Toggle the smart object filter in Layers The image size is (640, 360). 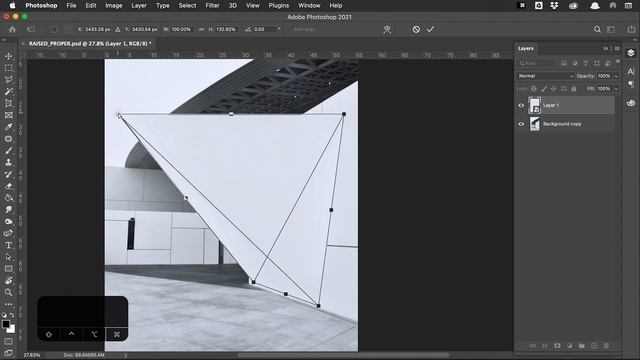pos(608,63)
